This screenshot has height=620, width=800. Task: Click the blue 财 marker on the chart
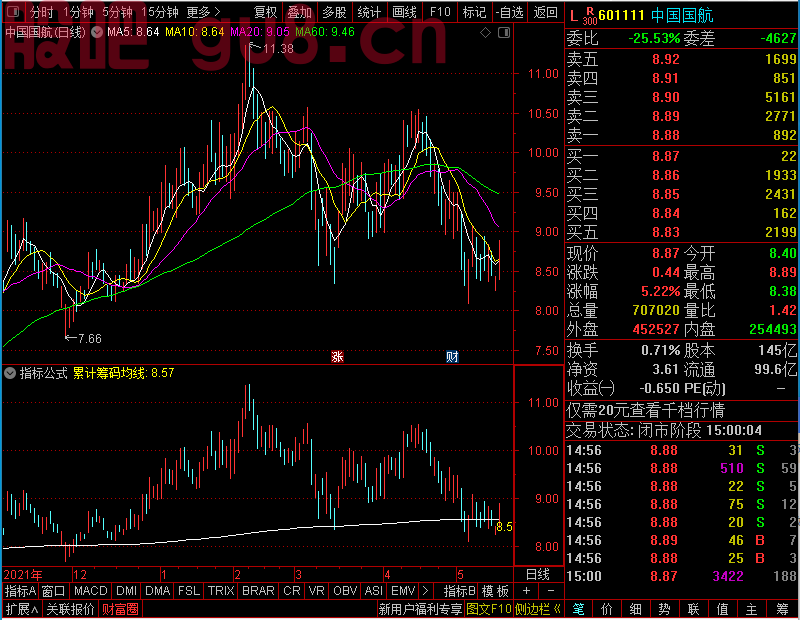coord(452,356)
